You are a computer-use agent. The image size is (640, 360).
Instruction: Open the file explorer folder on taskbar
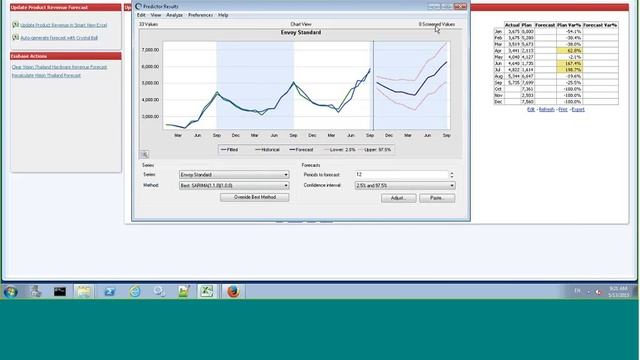pos(84,291)
